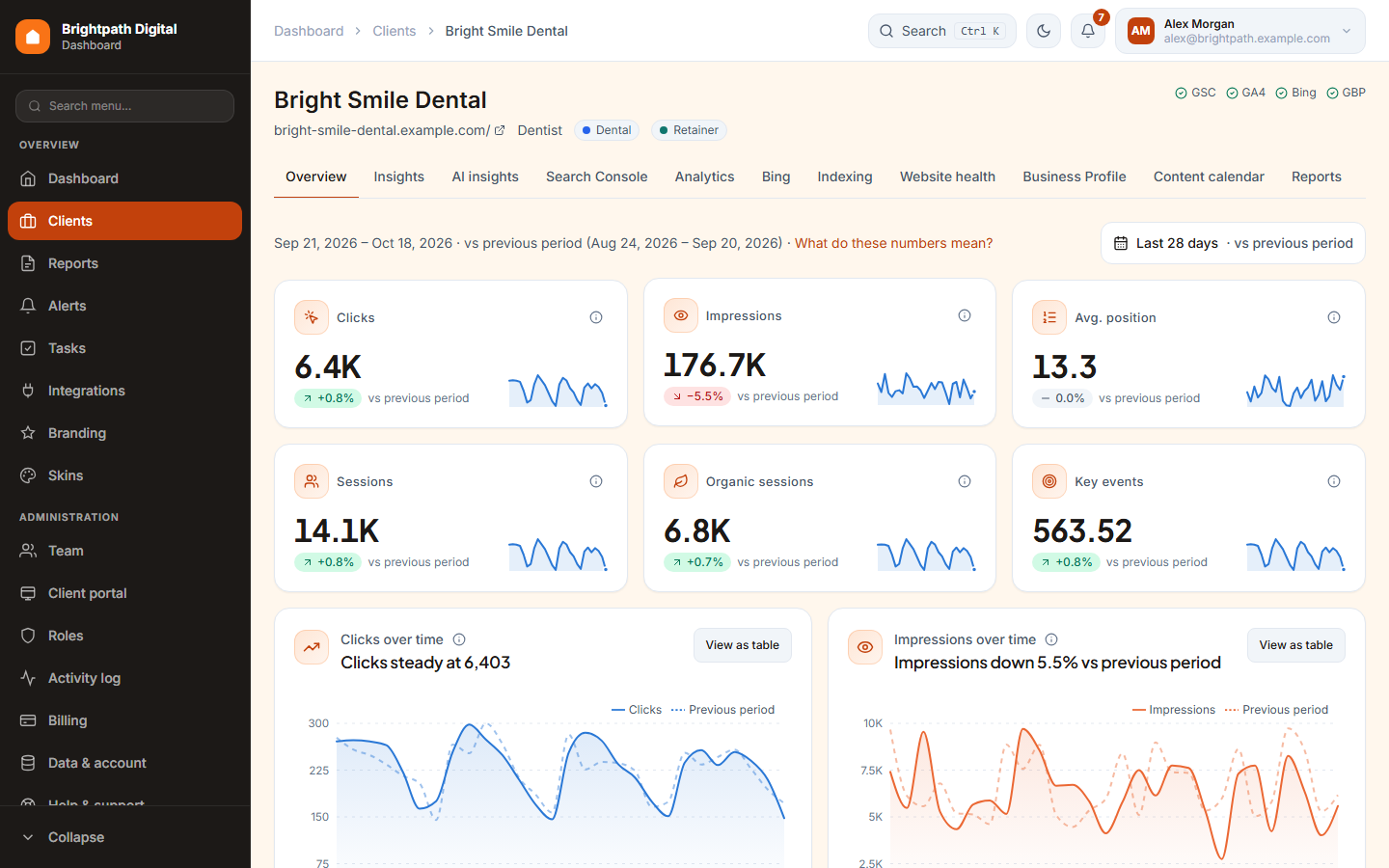1389x868 pixels.
Task: Switch to the AI insights tab
Action: [x=485, y=176]
